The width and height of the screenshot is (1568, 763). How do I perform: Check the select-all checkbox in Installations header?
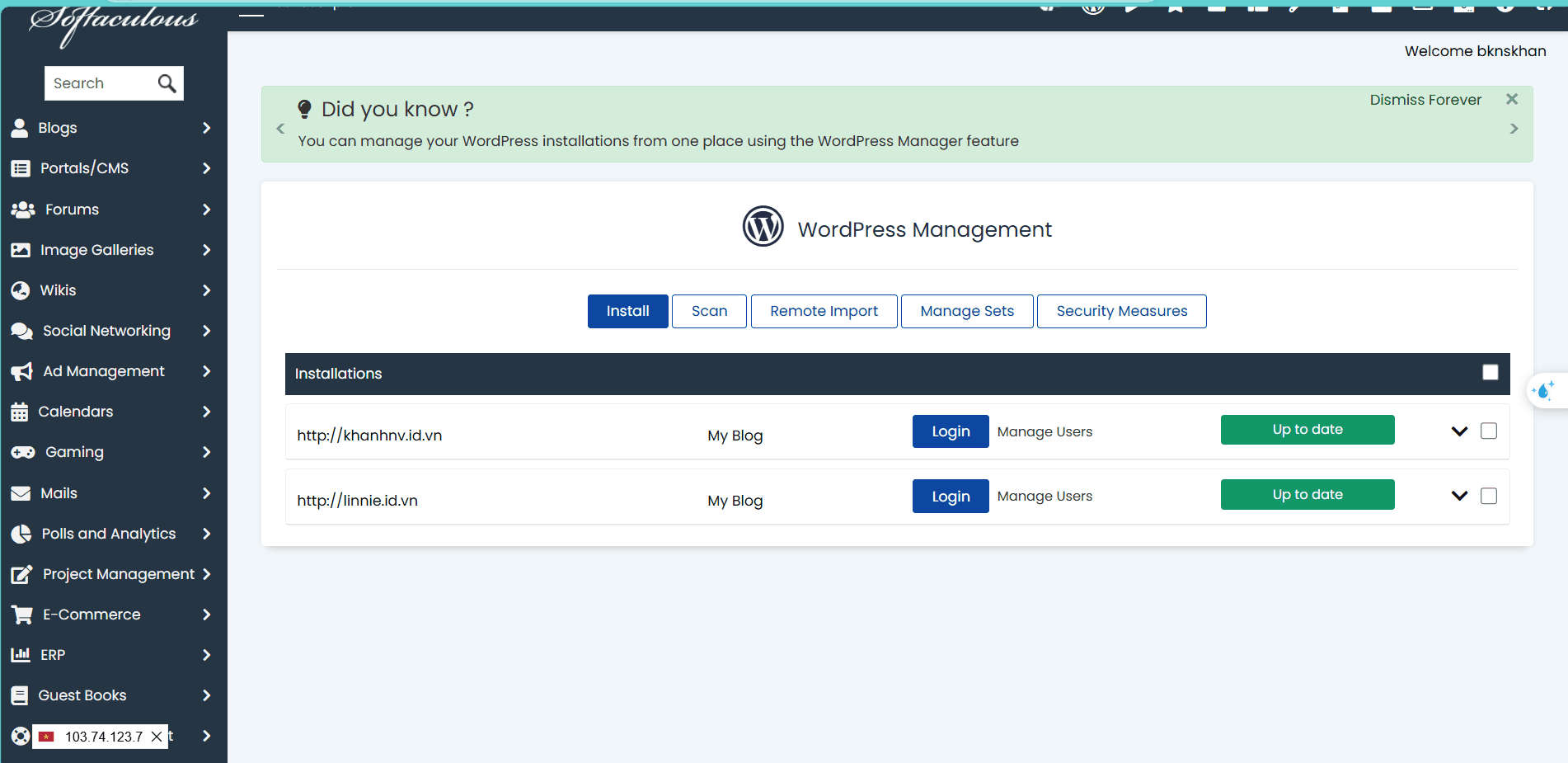pos(1490,373)
